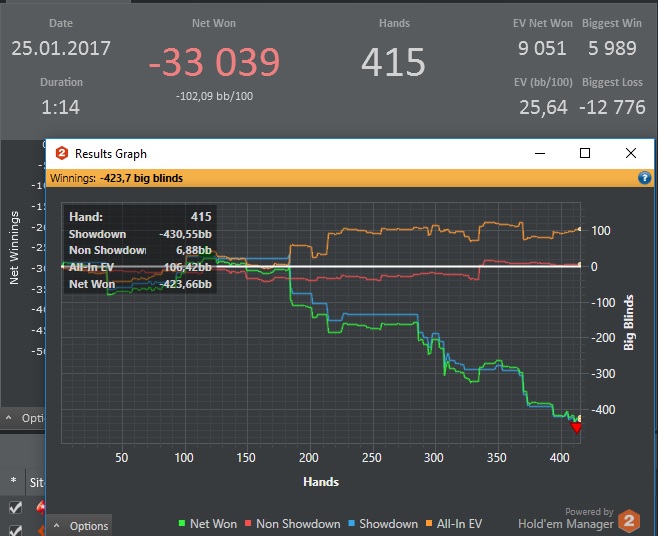Click the blue help question mark icon
Image resolution: width=658 pixels, height=536 pixels.
pyautogui.click(x=644, y=178)
